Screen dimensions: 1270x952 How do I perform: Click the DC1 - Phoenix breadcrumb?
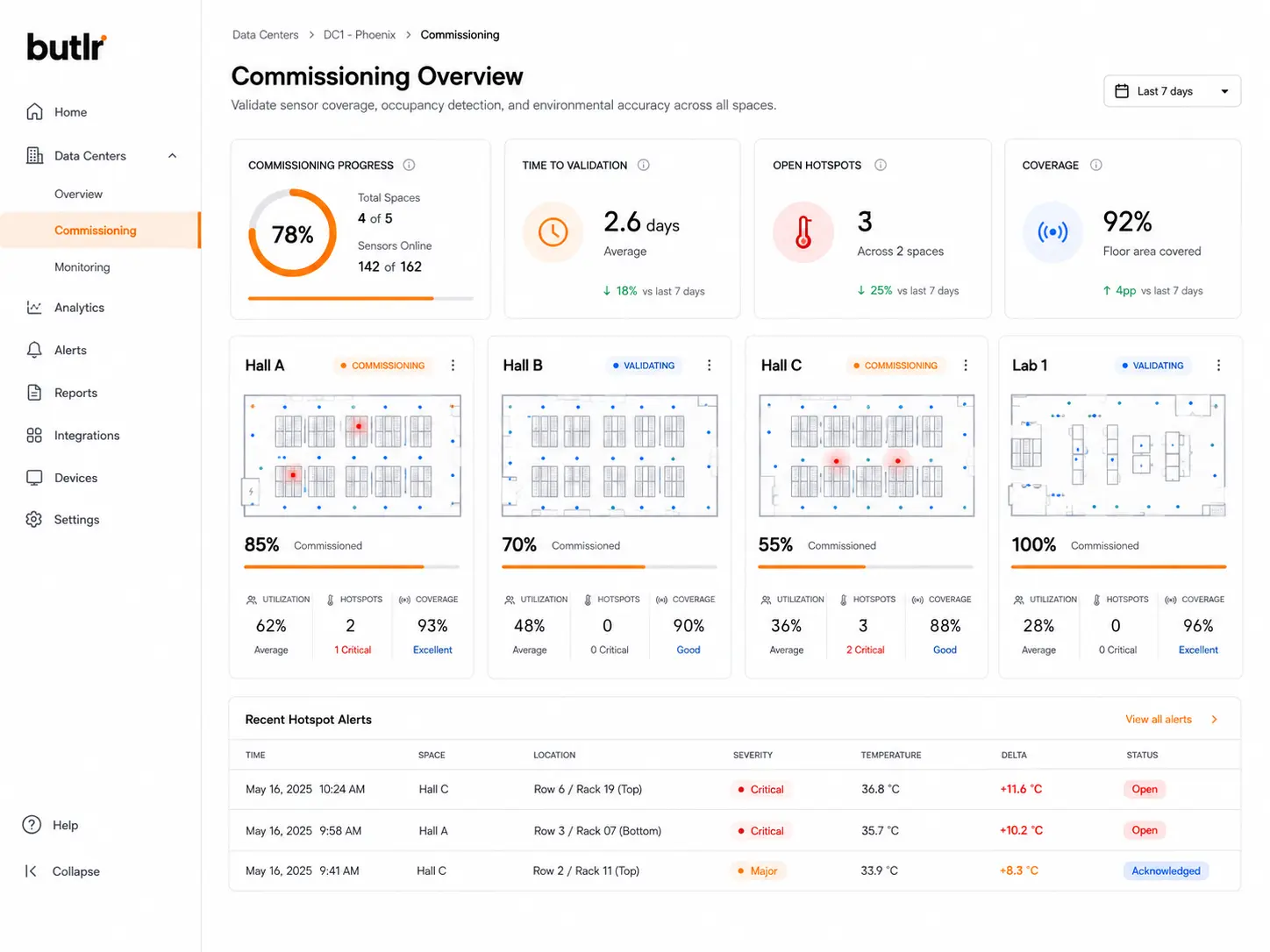[360, 35]
